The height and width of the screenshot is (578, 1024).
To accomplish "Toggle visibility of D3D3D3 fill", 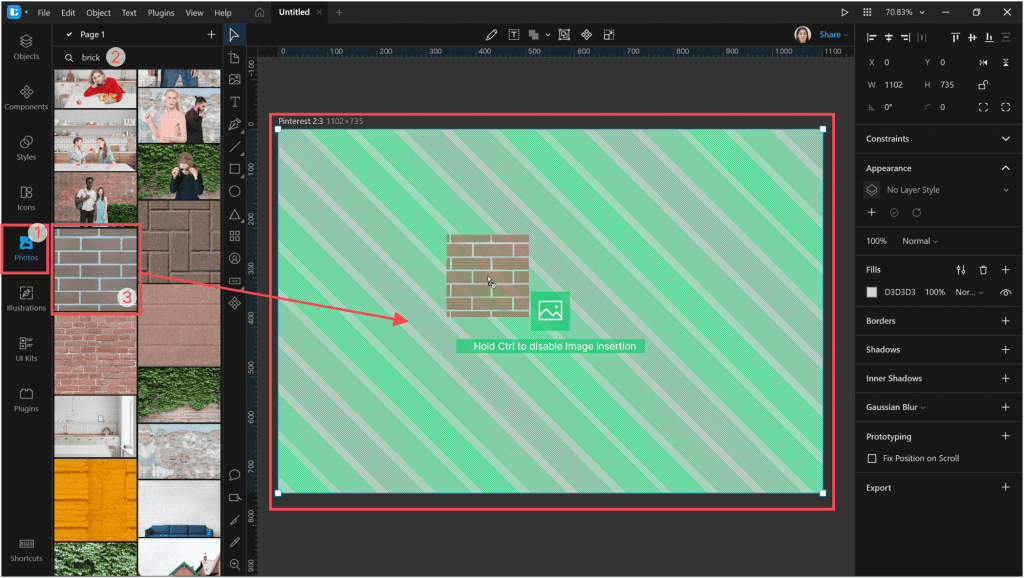I will coord(1006,293).
